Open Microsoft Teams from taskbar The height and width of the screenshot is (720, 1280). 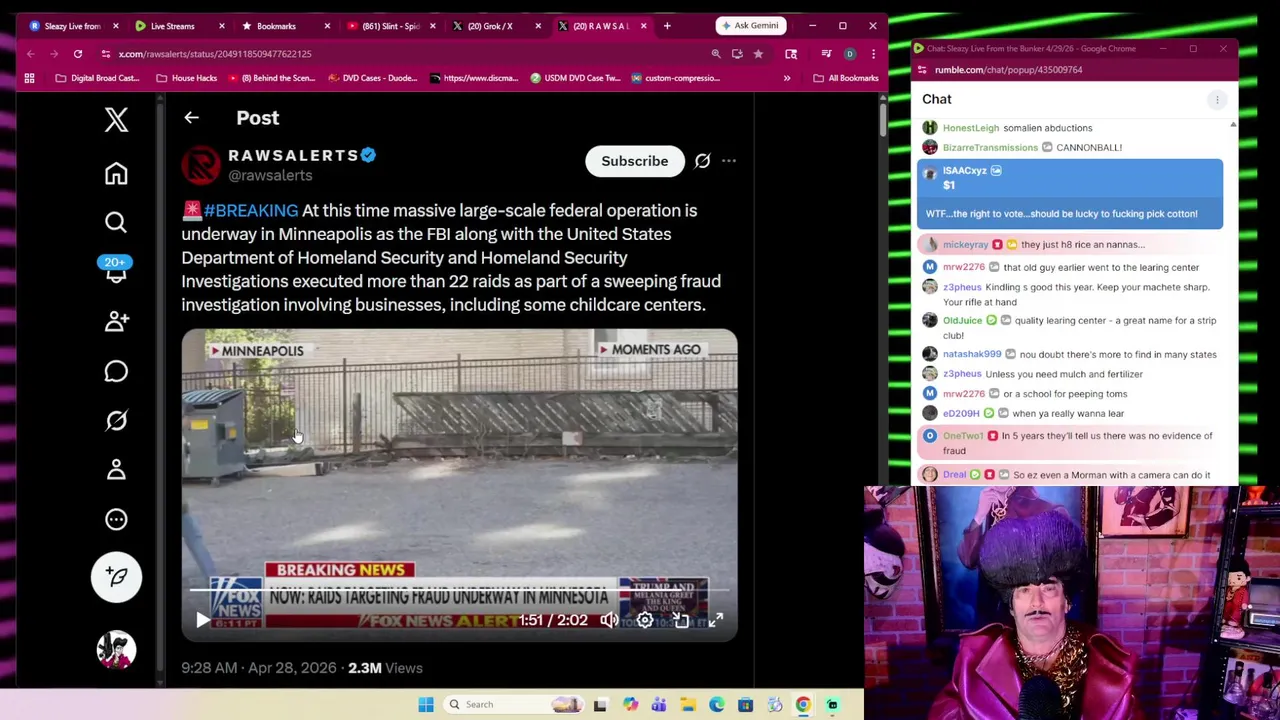pyautogui.click(x=659, y=705)
